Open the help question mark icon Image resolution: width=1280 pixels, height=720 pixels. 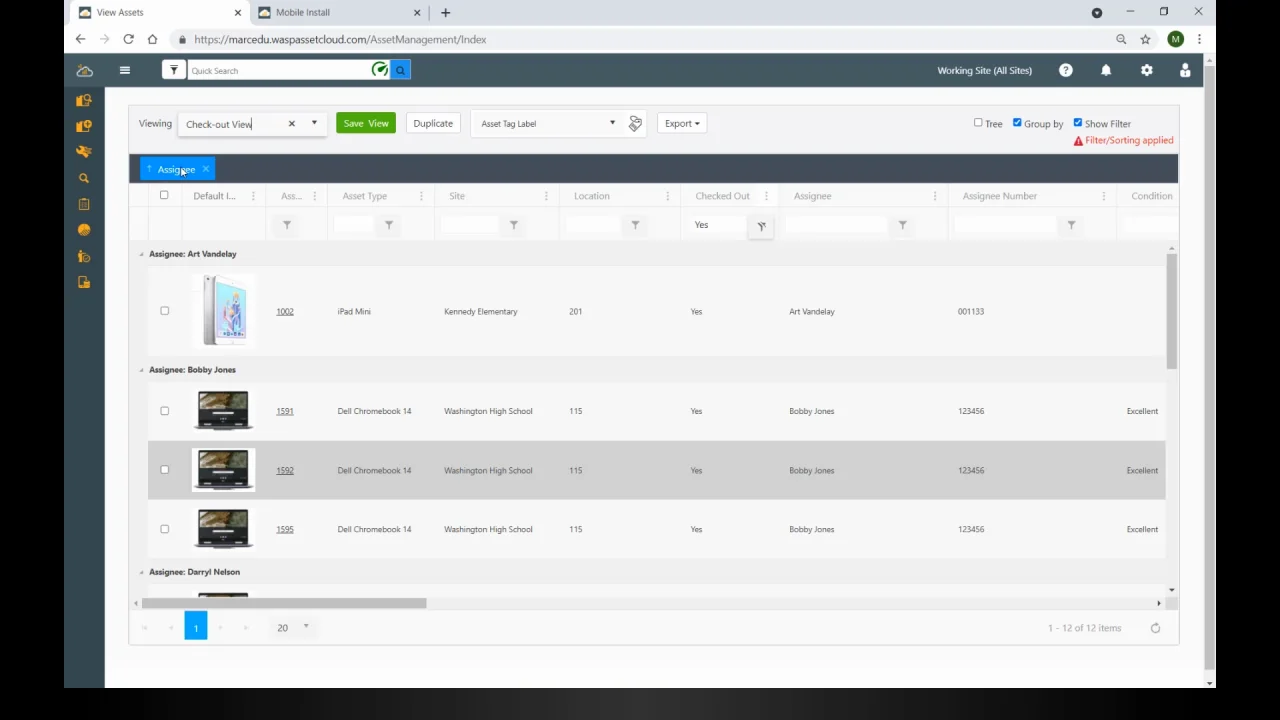[x=1066, y=70]
